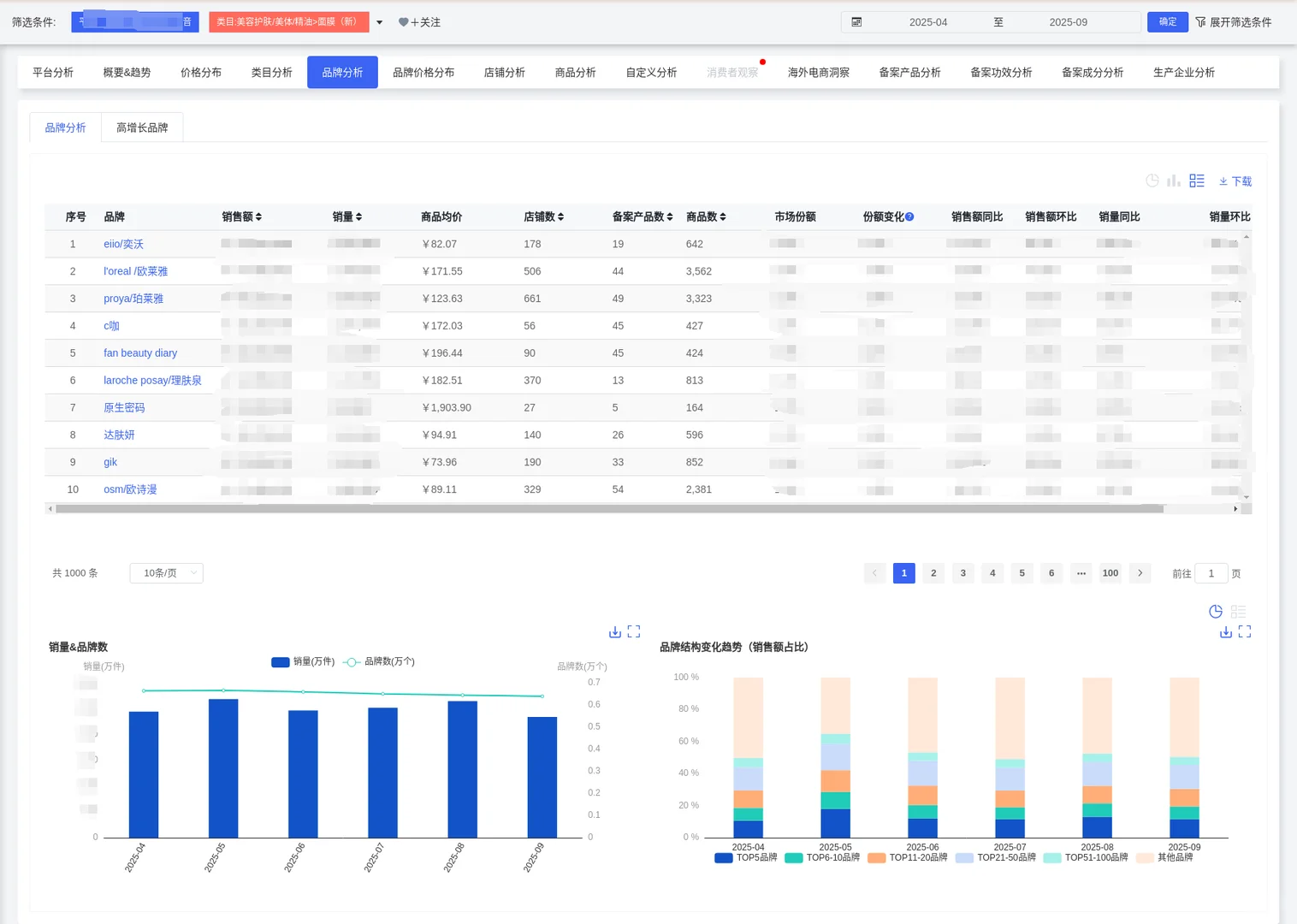Open the 达肤妍 brand link
The width and height of the screenshot is (1297, 924).
tap(119, 435)
